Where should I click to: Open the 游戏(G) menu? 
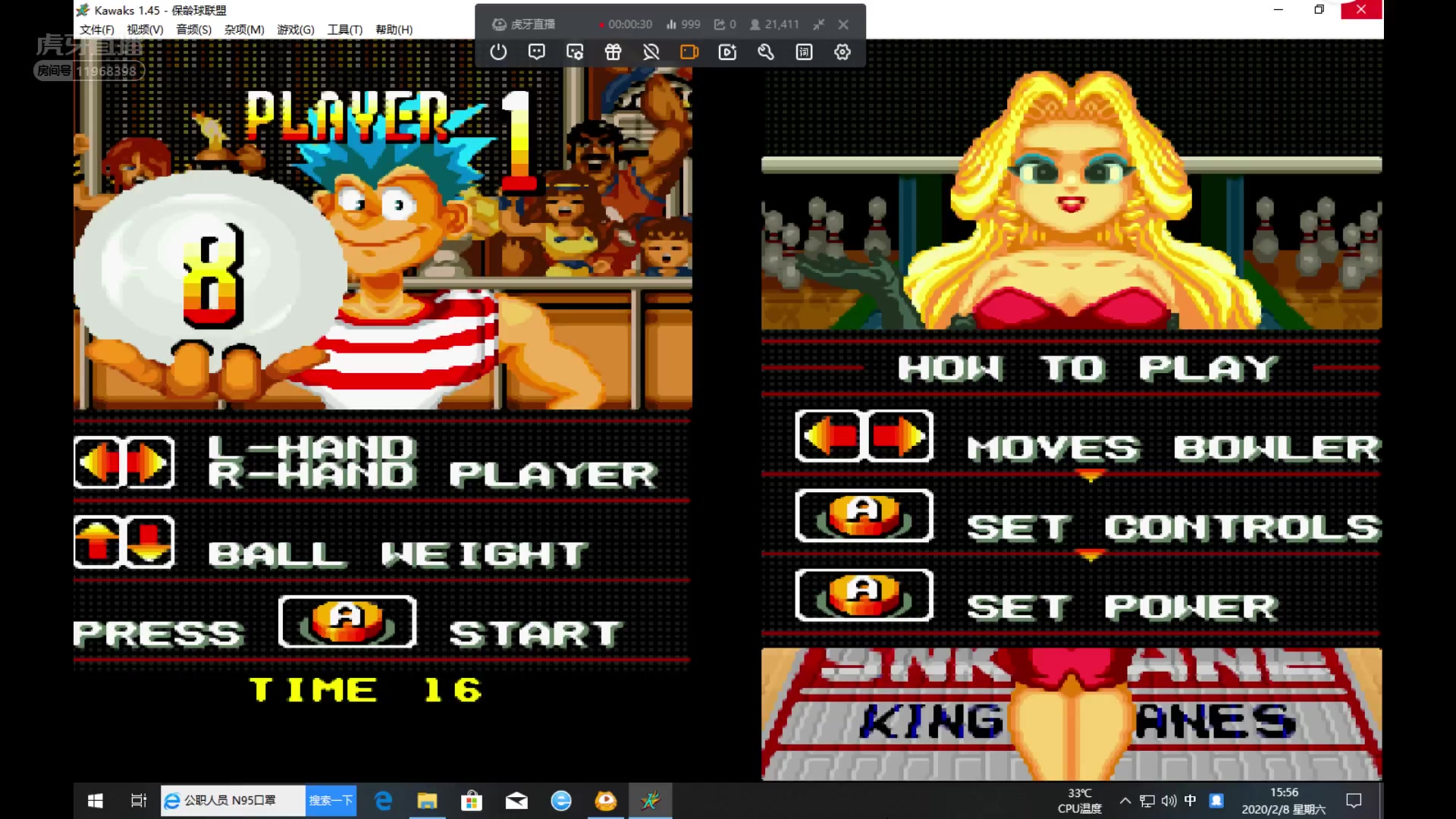tap(296, 30)
